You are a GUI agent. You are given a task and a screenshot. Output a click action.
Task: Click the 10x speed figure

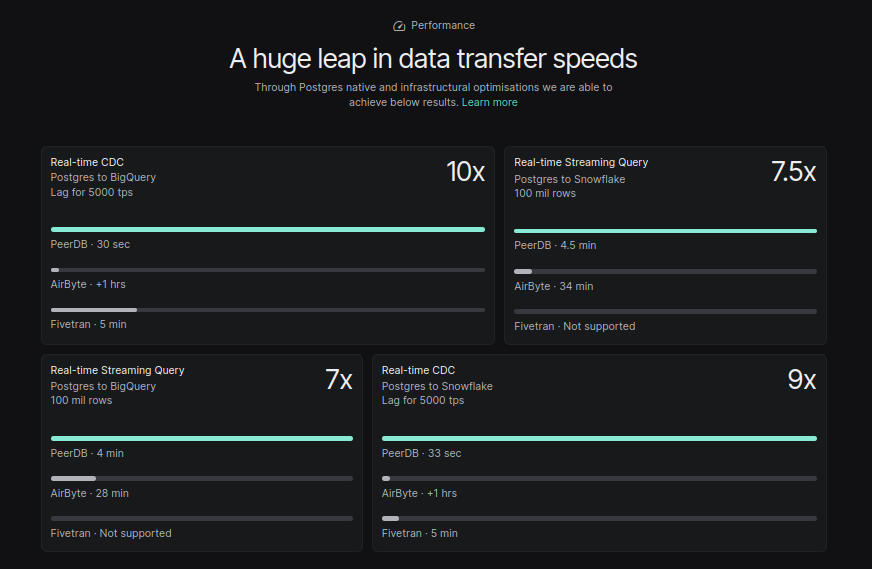[x=465, y=171]
